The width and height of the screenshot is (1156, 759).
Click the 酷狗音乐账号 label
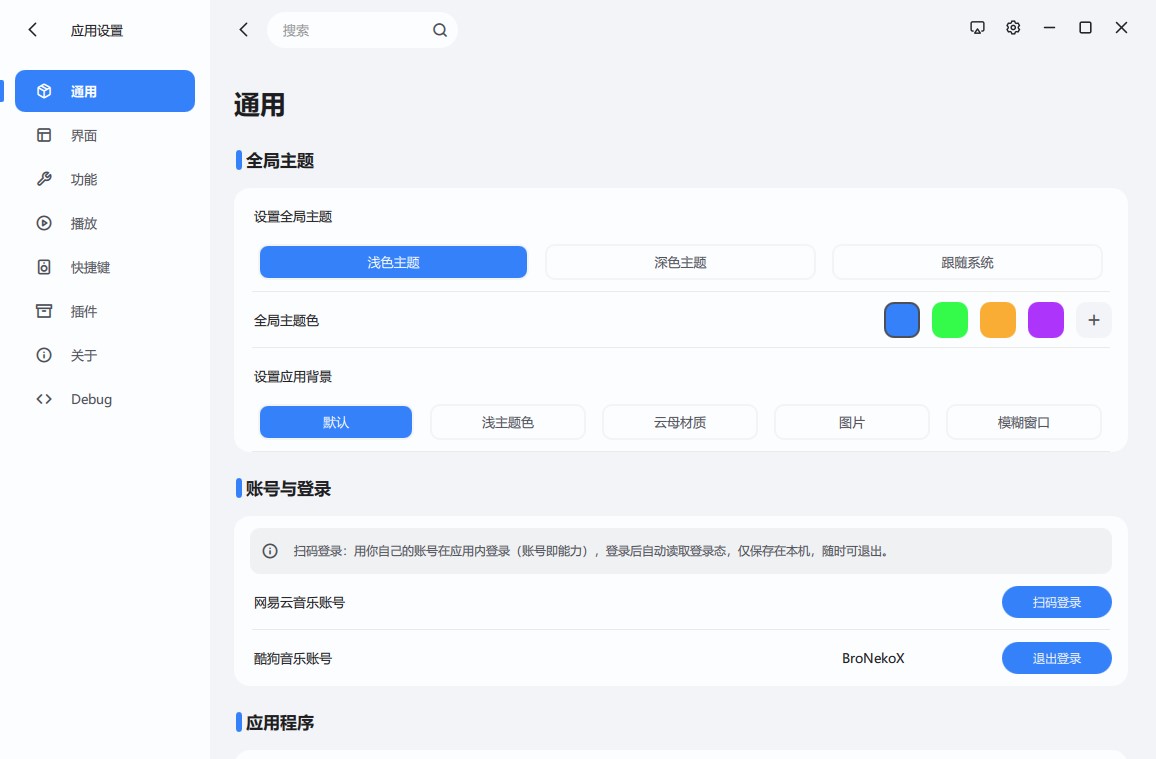(x=293, y=659)
